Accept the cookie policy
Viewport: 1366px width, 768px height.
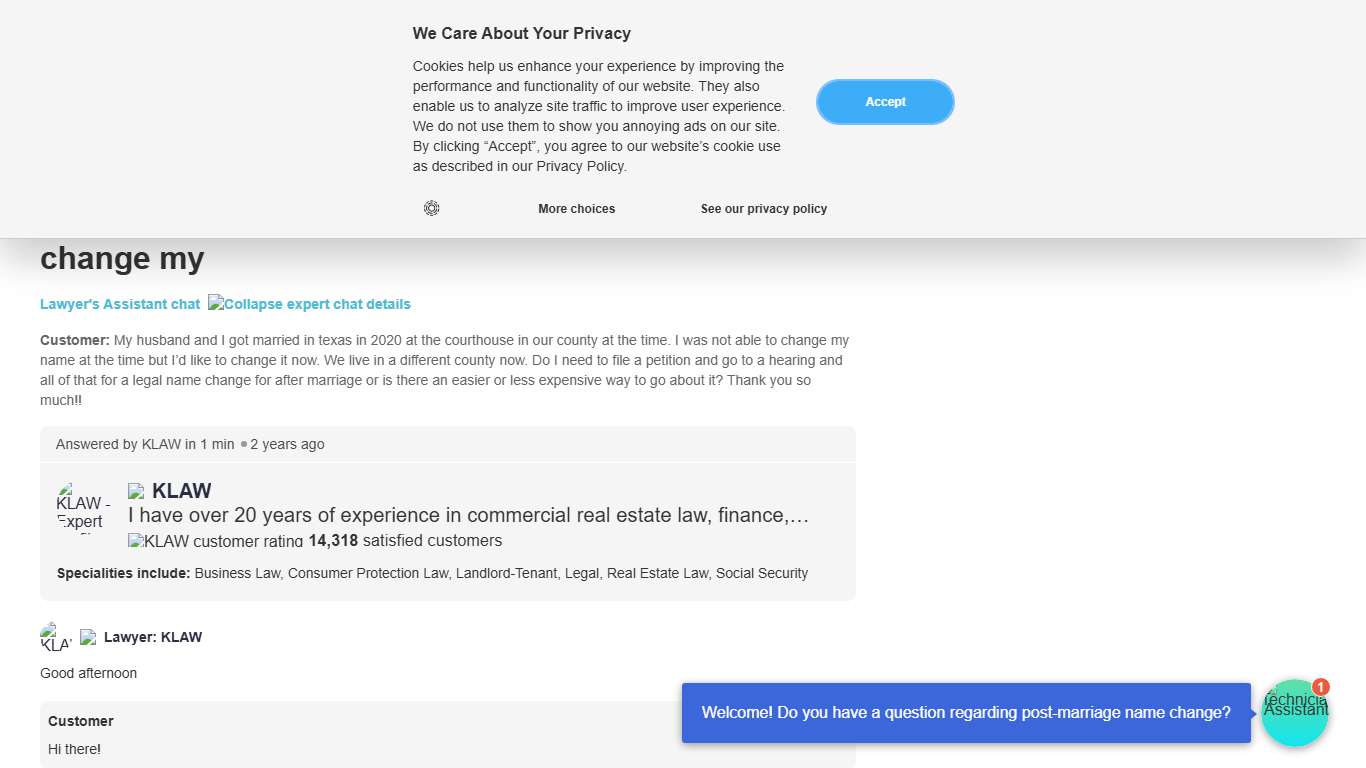885,102
